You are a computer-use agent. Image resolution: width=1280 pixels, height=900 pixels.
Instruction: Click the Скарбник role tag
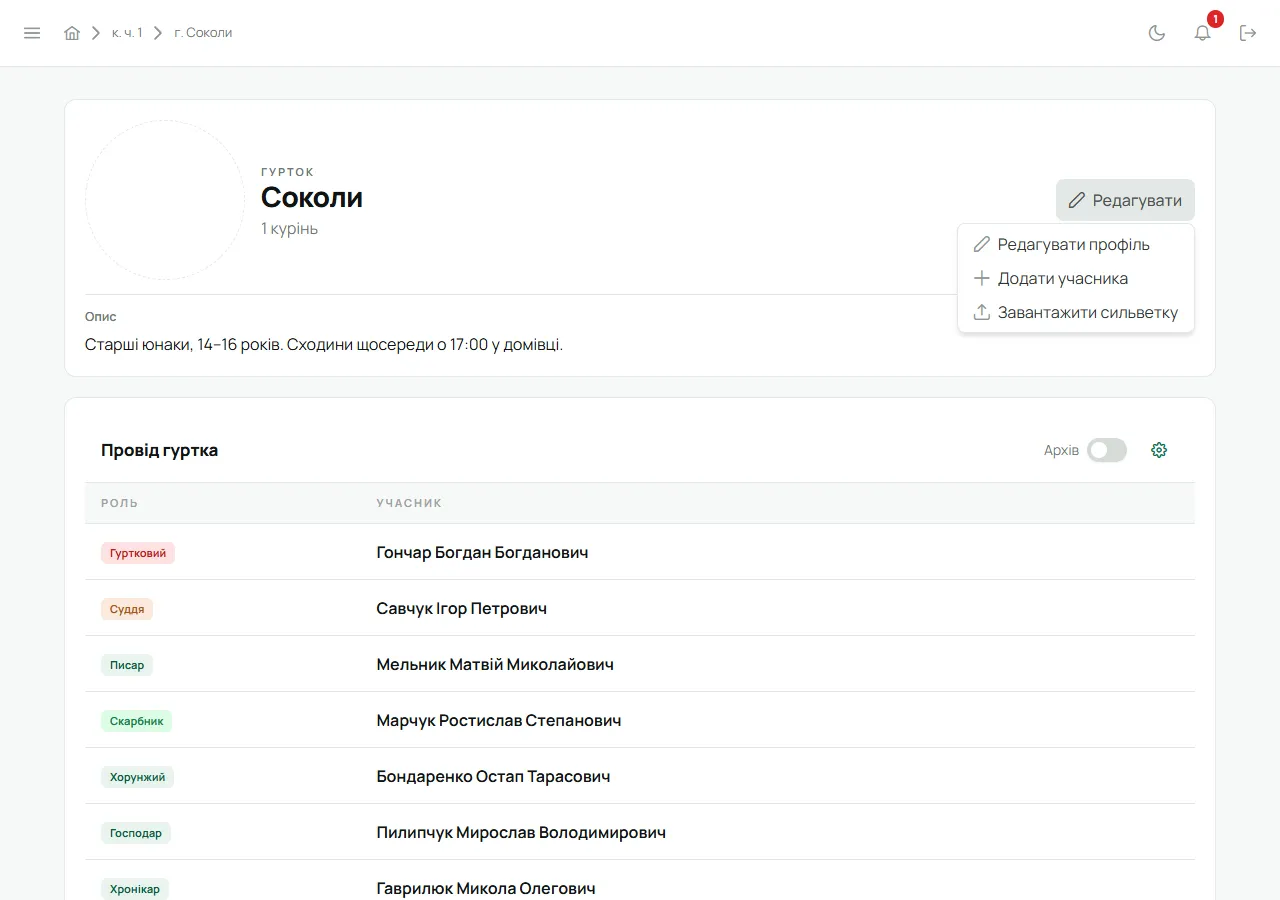click(x=136, y=721)
